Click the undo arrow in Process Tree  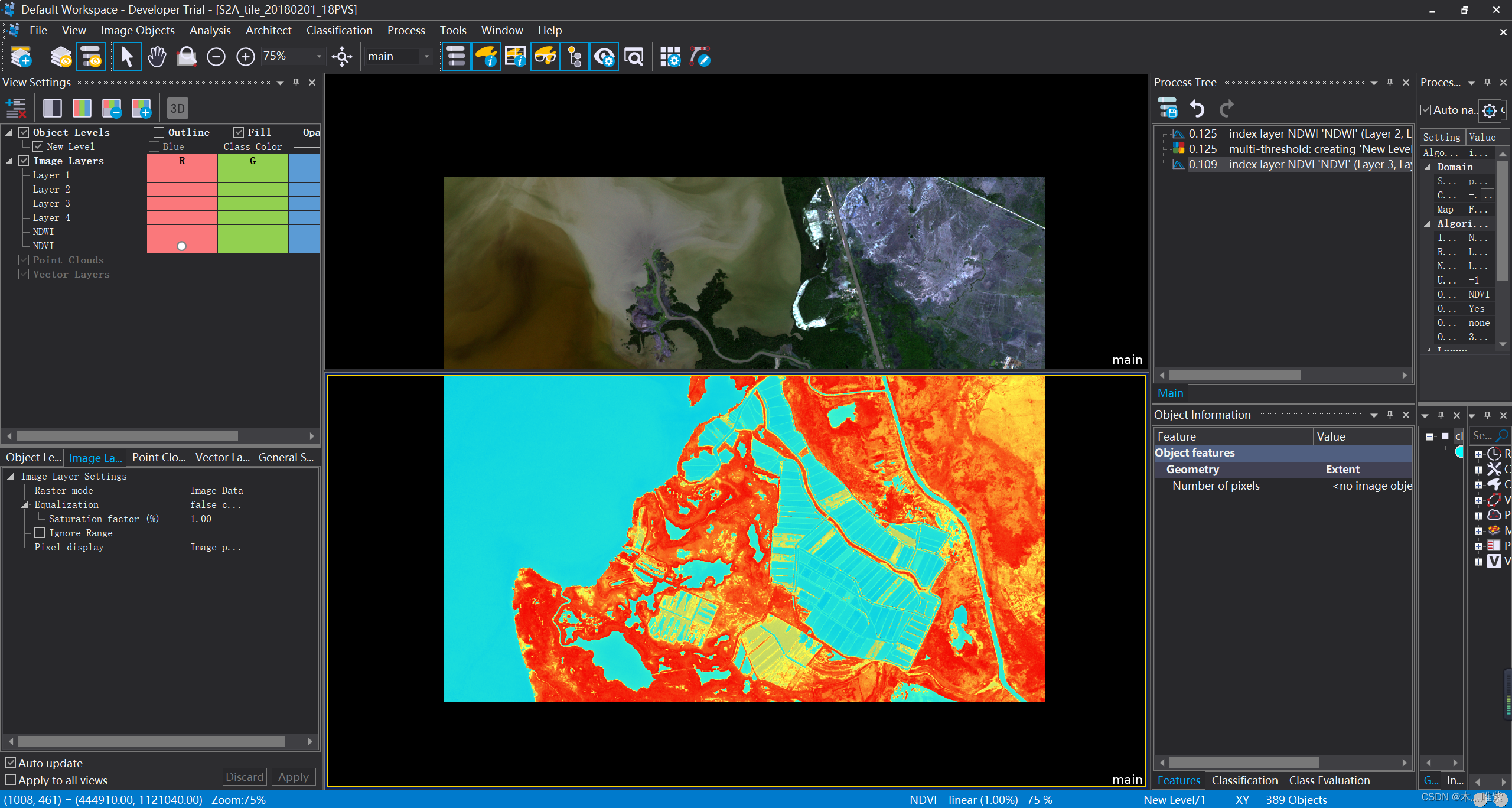[1197, 109]
